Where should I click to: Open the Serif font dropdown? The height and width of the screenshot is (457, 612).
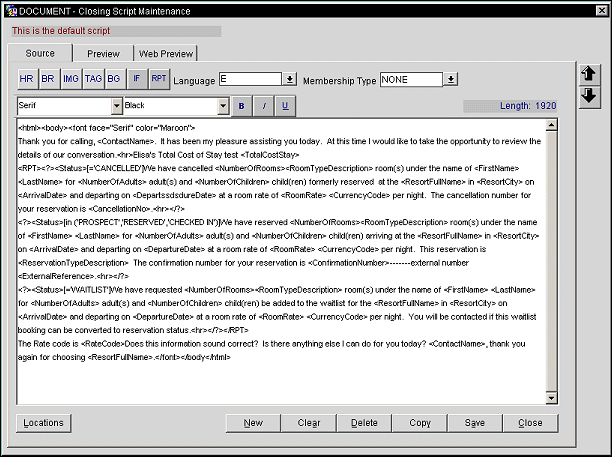point(115,105)
